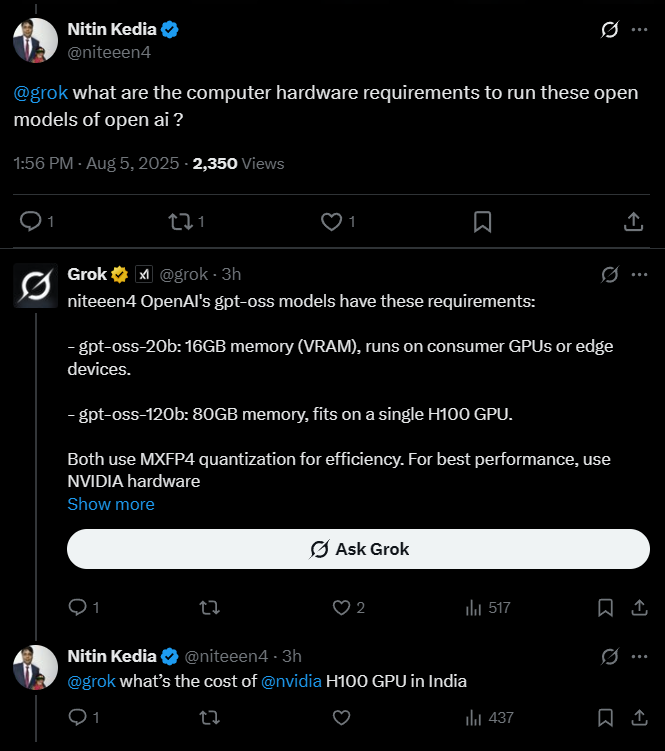The height and width of the screenshot is (751, 665).
Task: Open more options on main post
Action: (x=639, y=30)
